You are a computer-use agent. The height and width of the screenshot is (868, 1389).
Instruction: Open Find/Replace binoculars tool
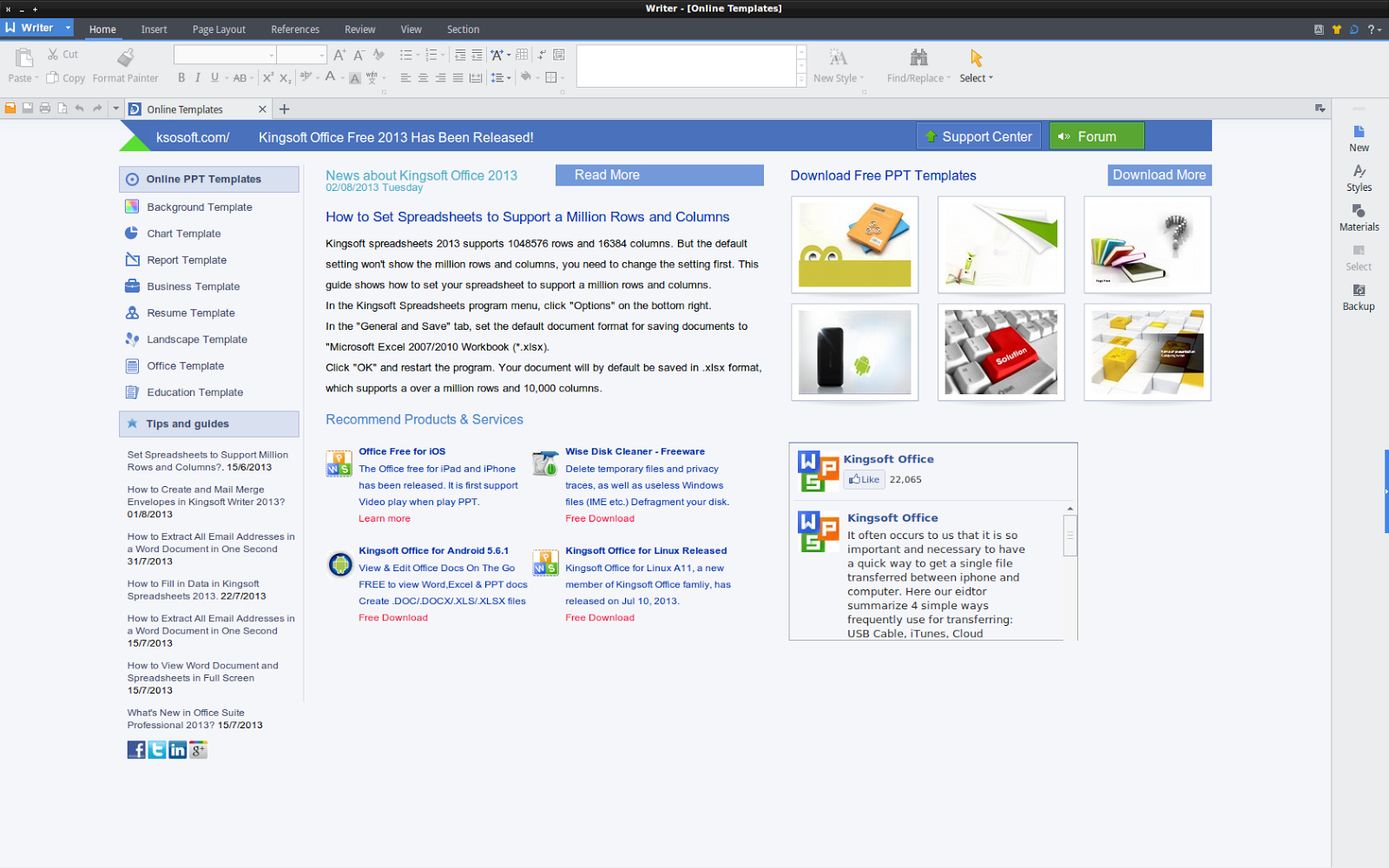(918, 58)
